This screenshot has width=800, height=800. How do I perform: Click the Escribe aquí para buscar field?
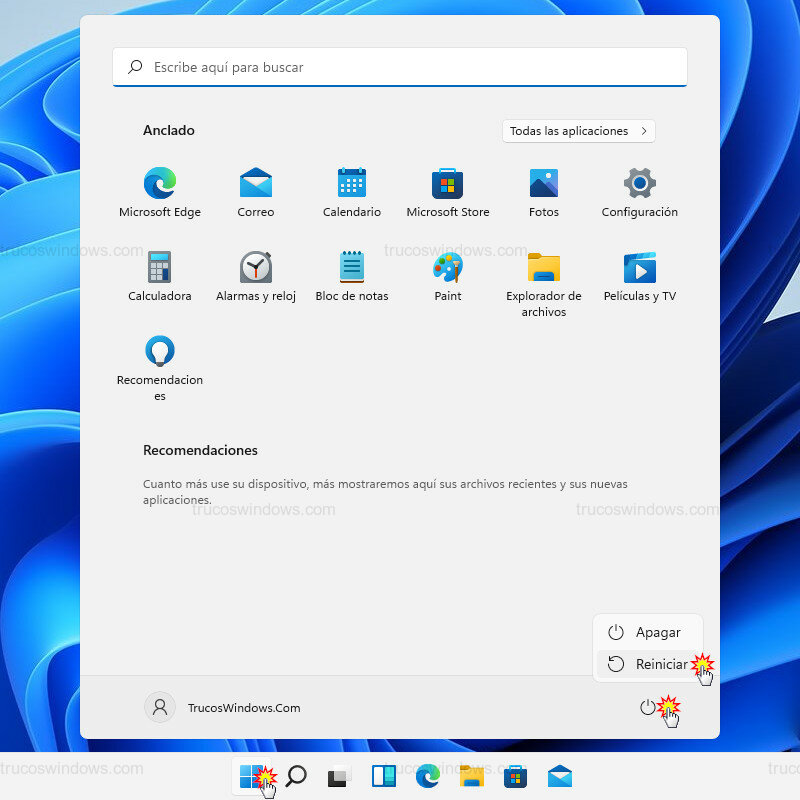click(400, 67)
